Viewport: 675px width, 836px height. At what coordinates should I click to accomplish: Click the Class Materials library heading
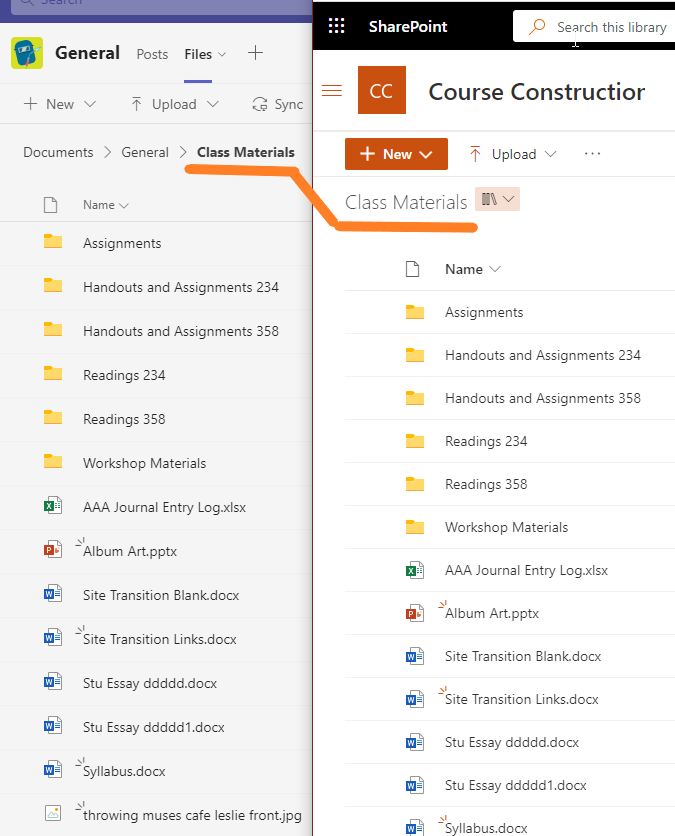coord(406,203)
